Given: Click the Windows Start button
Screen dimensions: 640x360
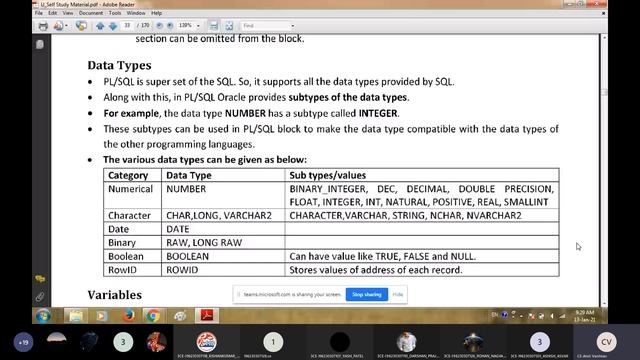Looking at the screenshot, I should (43, 316).
